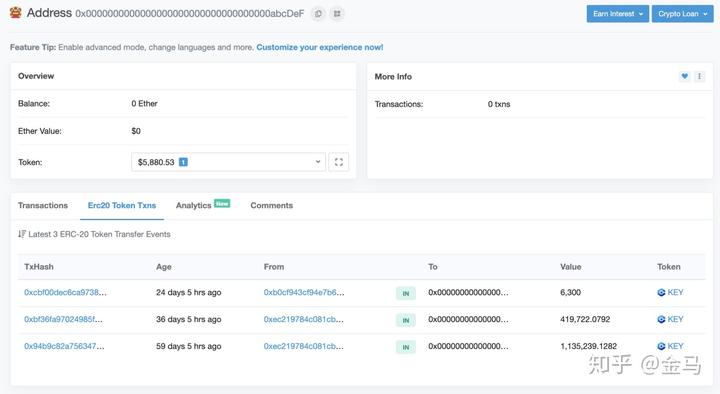The image size is (720, 394).
Task: Click KEY token icon in 6,300 row
Action: (661, 293)
